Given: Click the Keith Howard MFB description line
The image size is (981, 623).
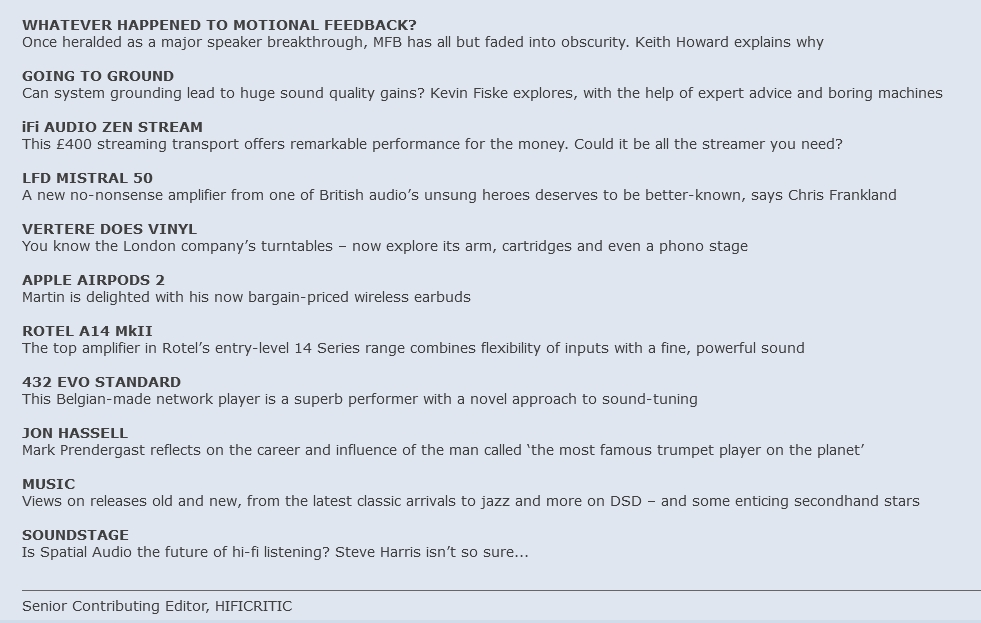Looking at the screenshot, I should 422,42.
